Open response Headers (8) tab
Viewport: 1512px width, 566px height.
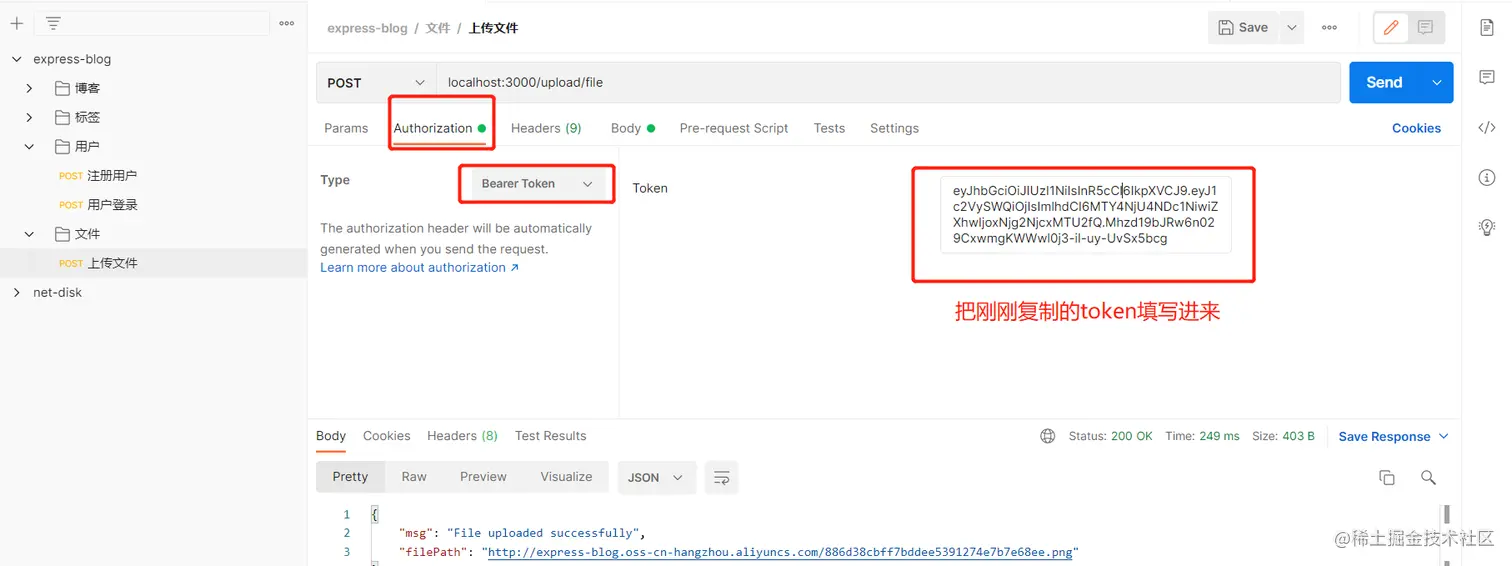pos(462,436)
